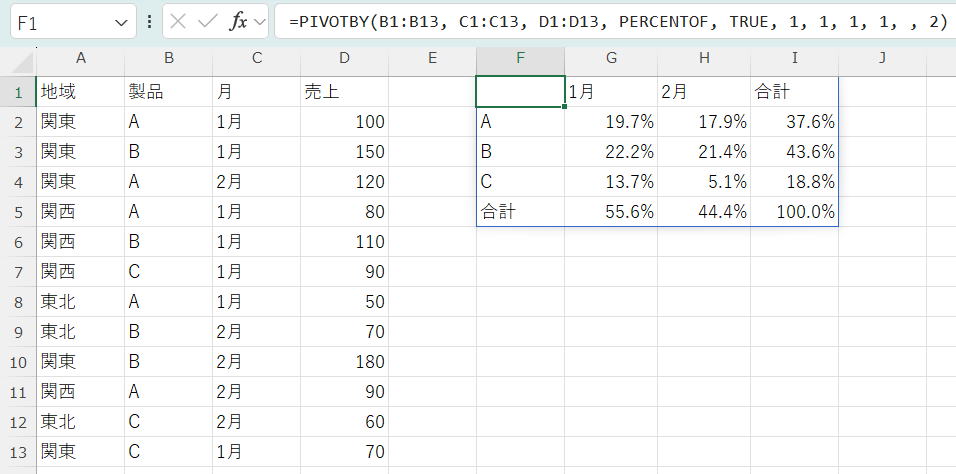Click cell A1 containing 地域

pos(80,92)
